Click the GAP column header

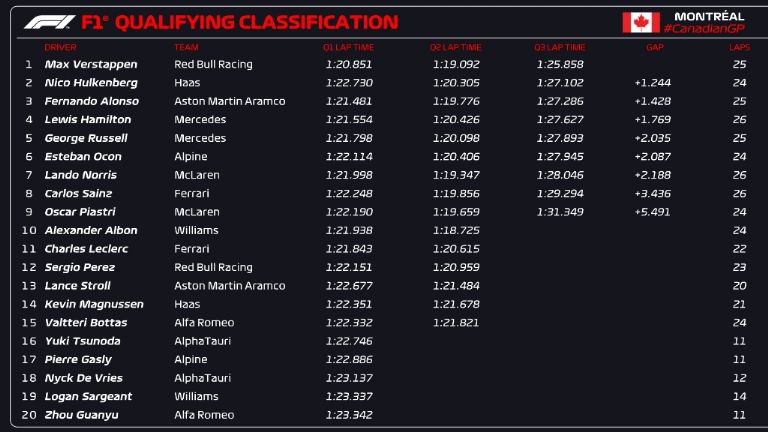tap(655, 47)
